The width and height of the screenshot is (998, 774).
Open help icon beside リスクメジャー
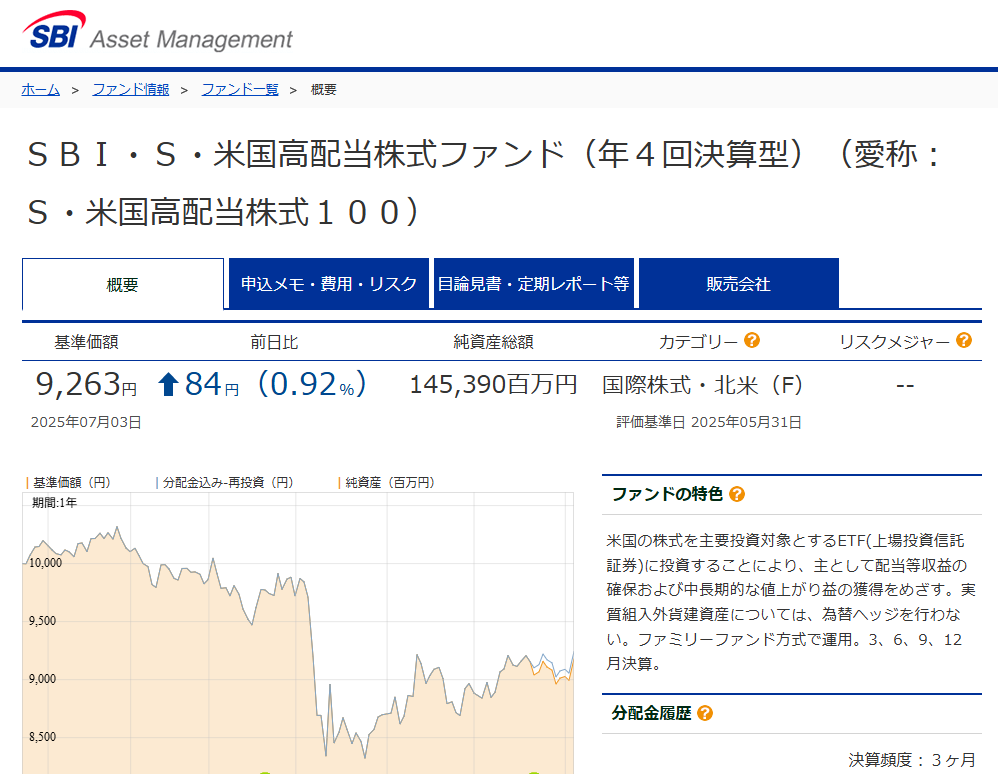pos(964,341)
